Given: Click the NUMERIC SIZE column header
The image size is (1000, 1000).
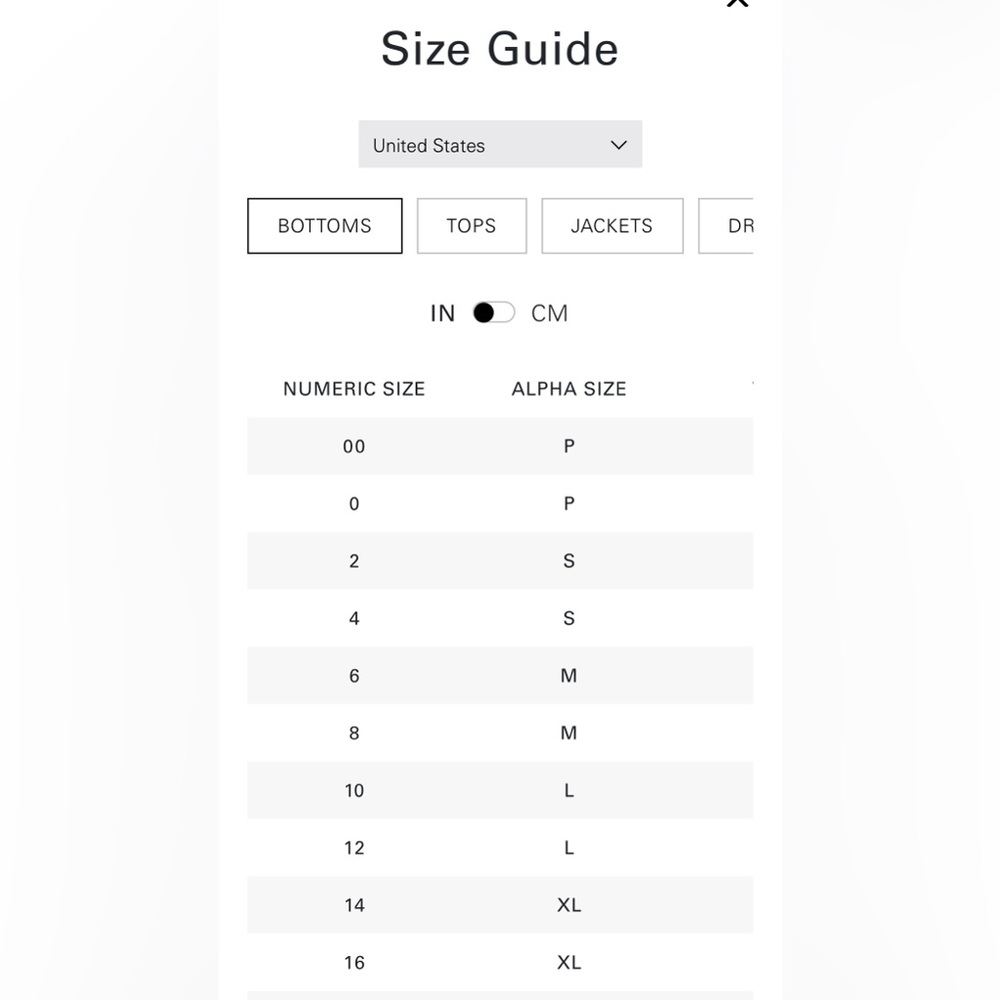Looking at the screenshot, I should tap(354, 389).
